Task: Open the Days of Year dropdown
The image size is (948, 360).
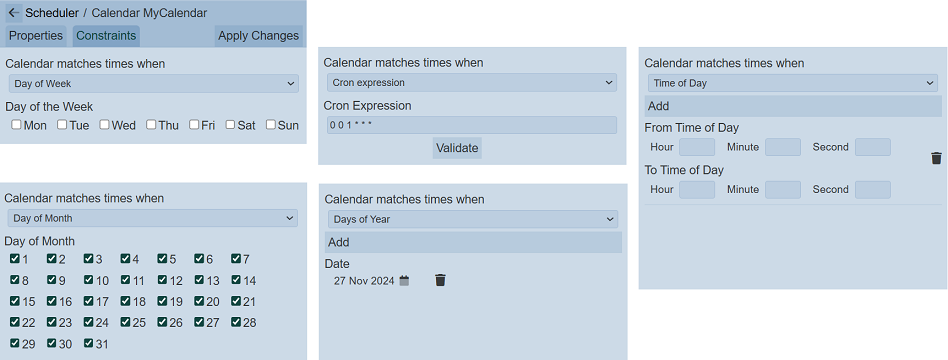Action: pos(473,220)
